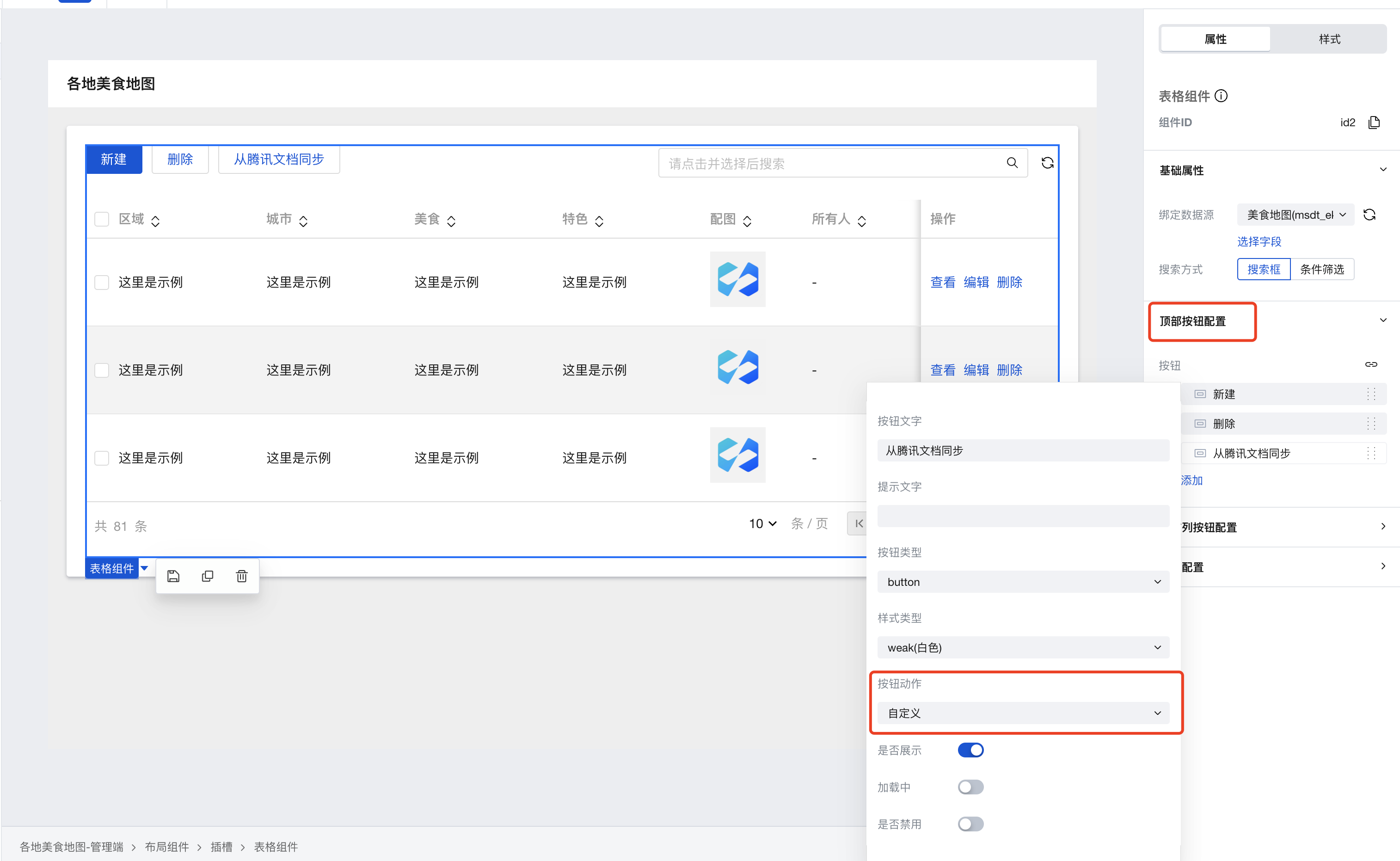Open the 样式类型 weak dropdown
The height and width of the screenshot is (861, 1400).
1023,647
